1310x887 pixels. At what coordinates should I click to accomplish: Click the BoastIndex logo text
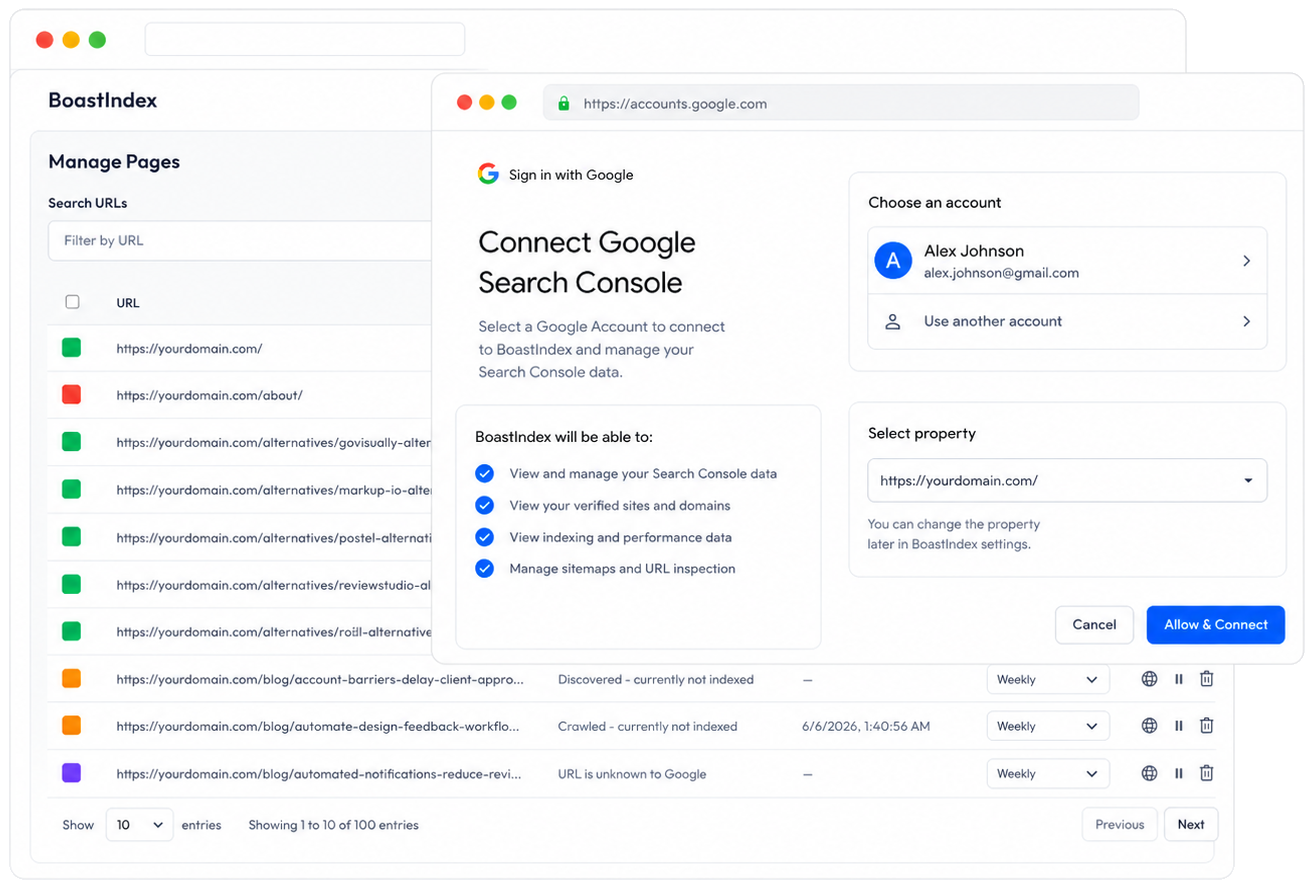tap(102, 100)
